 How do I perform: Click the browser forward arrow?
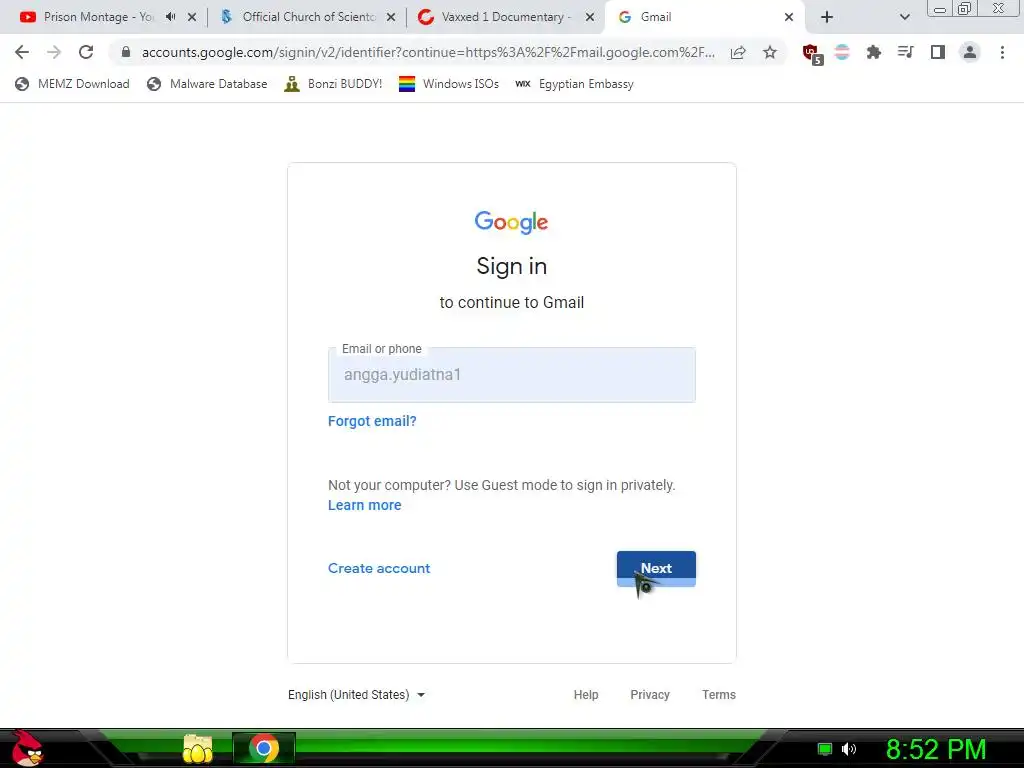[x=54, y=52]
